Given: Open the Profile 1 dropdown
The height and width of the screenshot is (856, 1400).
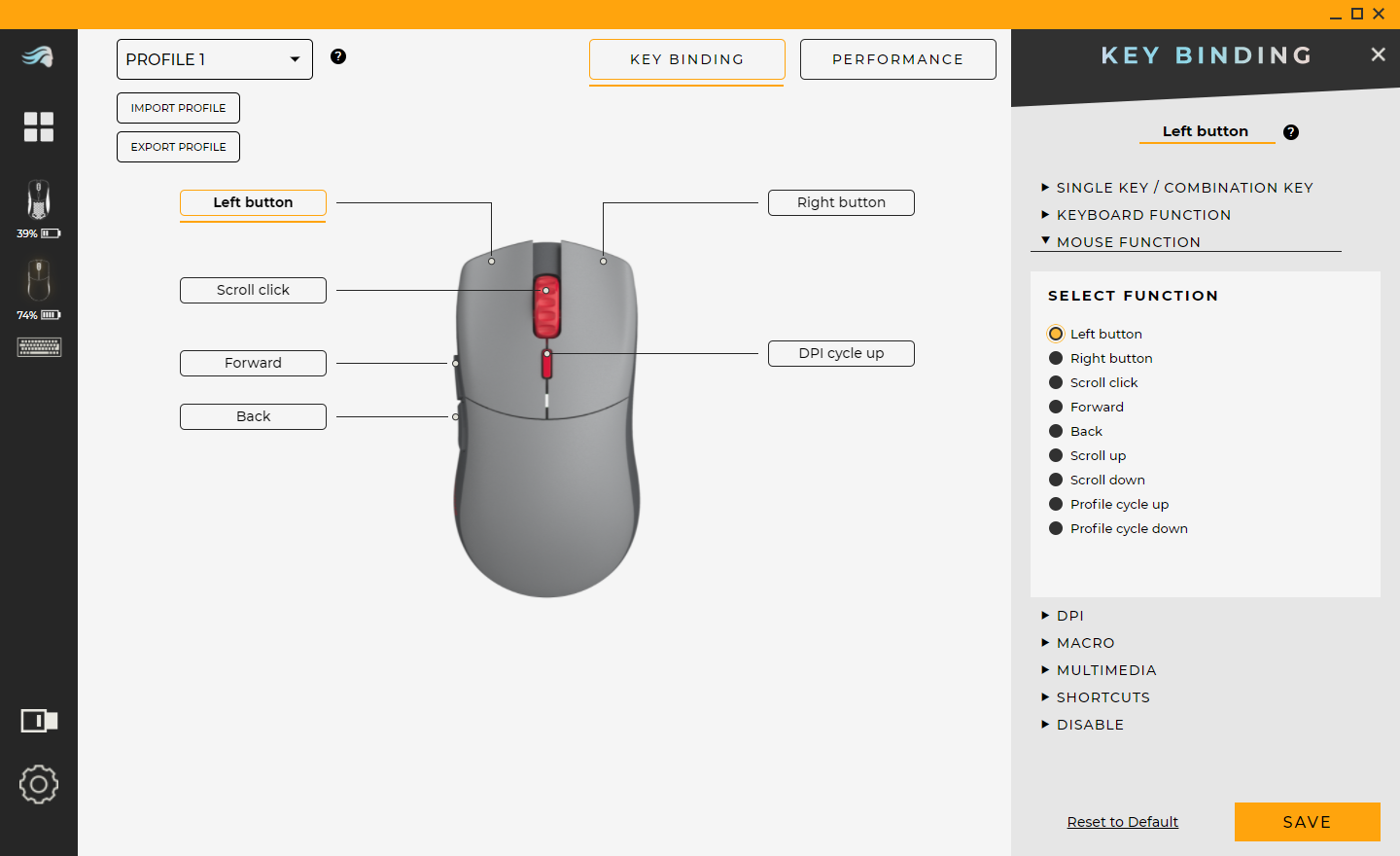Looking at the screenshot, I should 214,59.
